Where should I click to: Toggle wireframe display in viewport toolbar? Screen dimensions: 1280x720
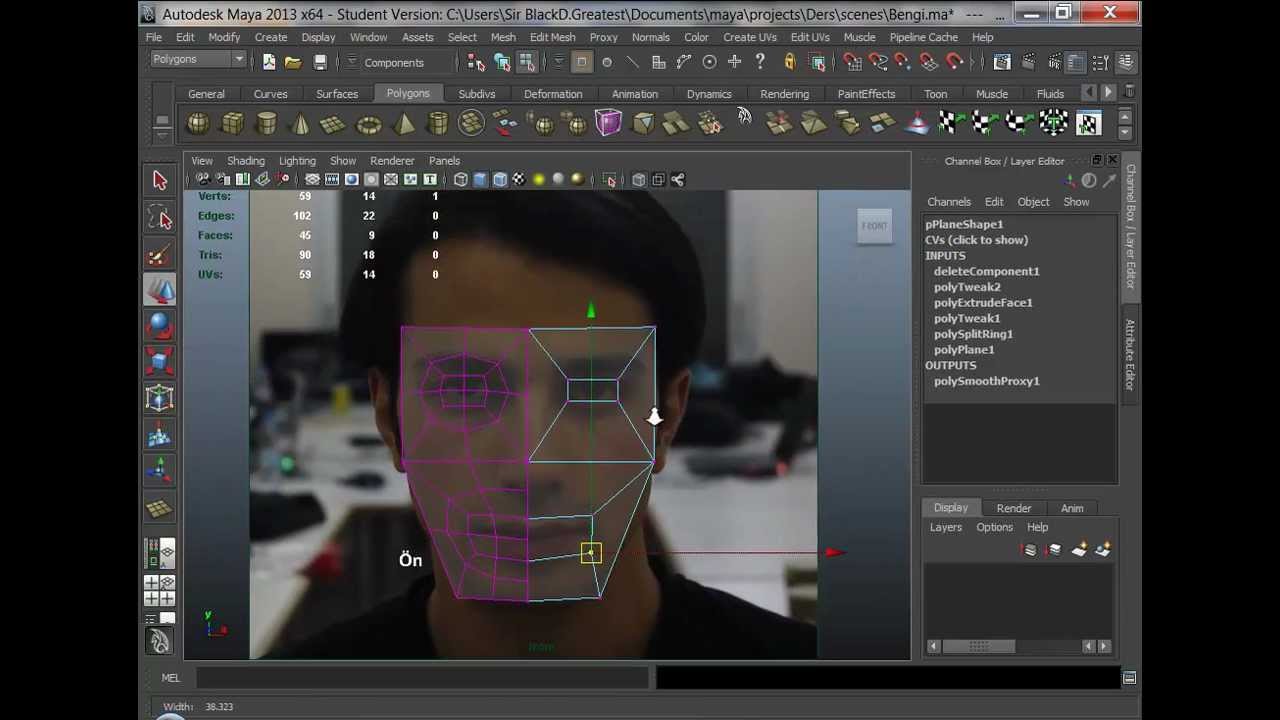coord(461,180)
